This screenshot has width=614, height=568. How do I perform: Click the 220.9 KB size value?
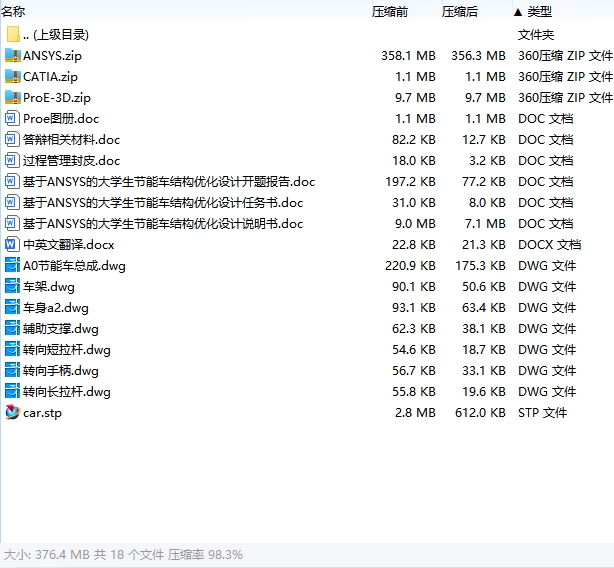tap(410, 266)
